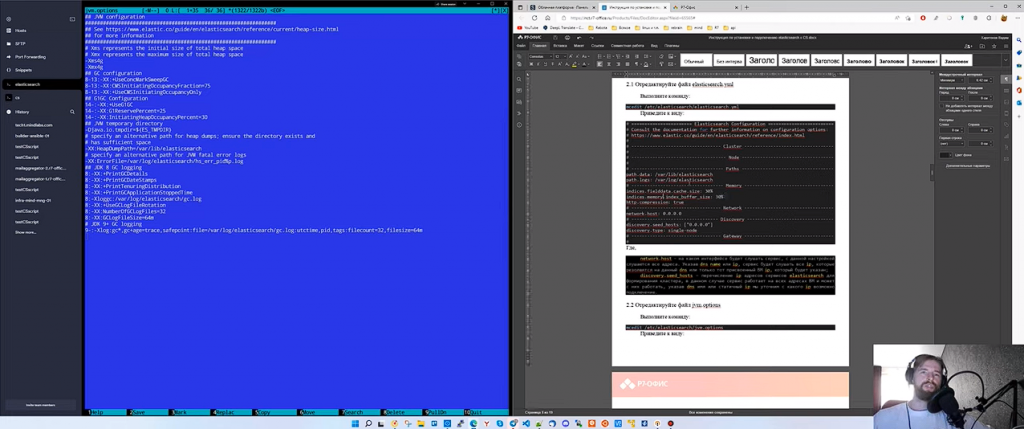The image size is (1024, 429).
Task: Apply Без интервала style
Action: point(729,61)
